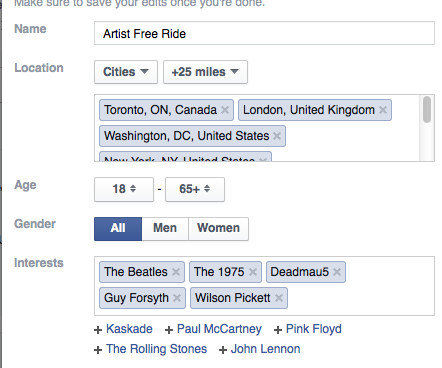Open the Cities location type dropdown
This screenshot has width=442, height=368.
coord(126,72)
